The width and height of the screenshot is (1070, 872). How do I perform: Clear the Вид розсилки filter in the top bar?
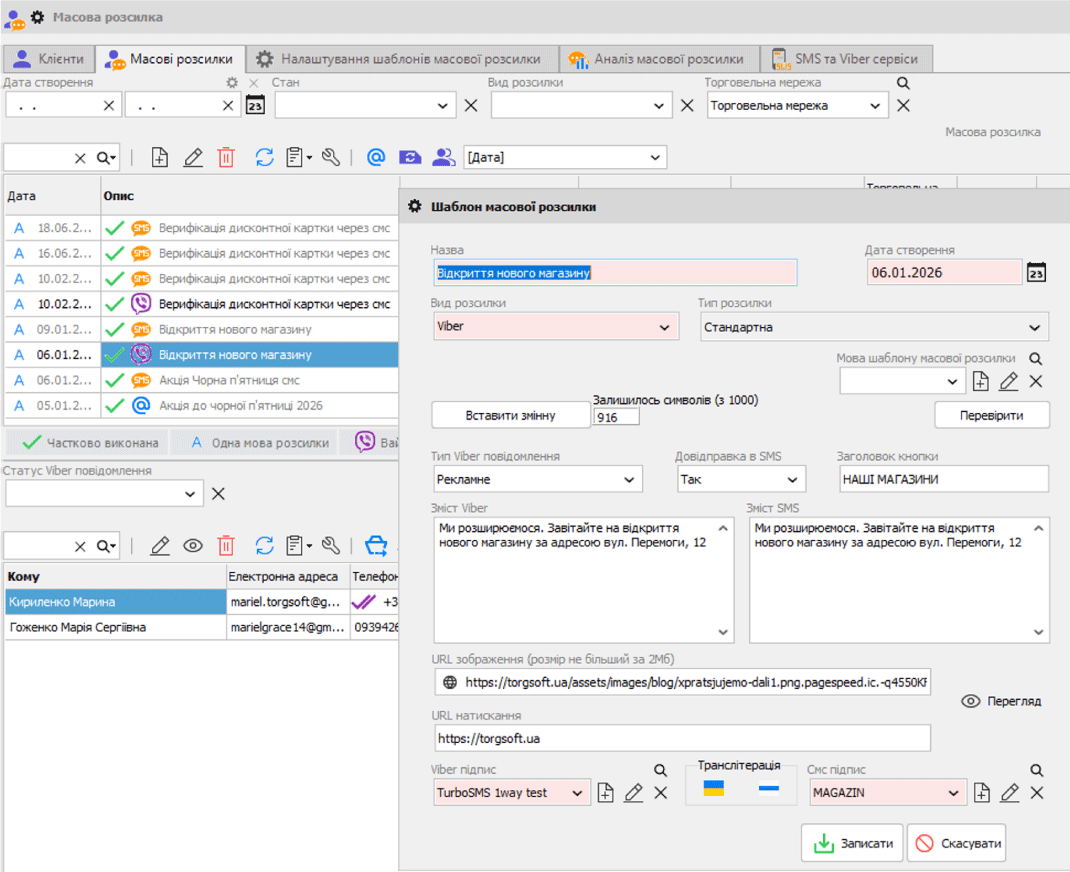[687, 106]
